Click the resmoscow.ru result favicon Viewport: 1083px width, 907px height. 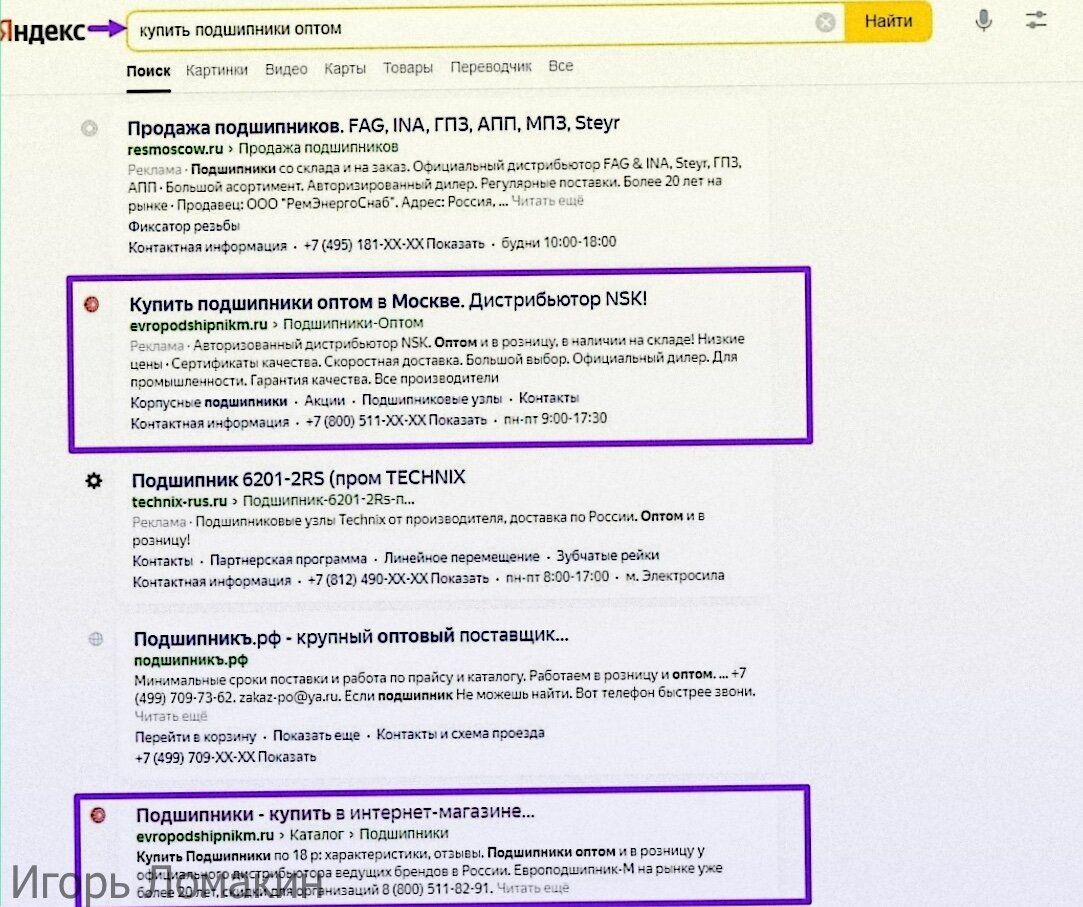click(89, 128)
